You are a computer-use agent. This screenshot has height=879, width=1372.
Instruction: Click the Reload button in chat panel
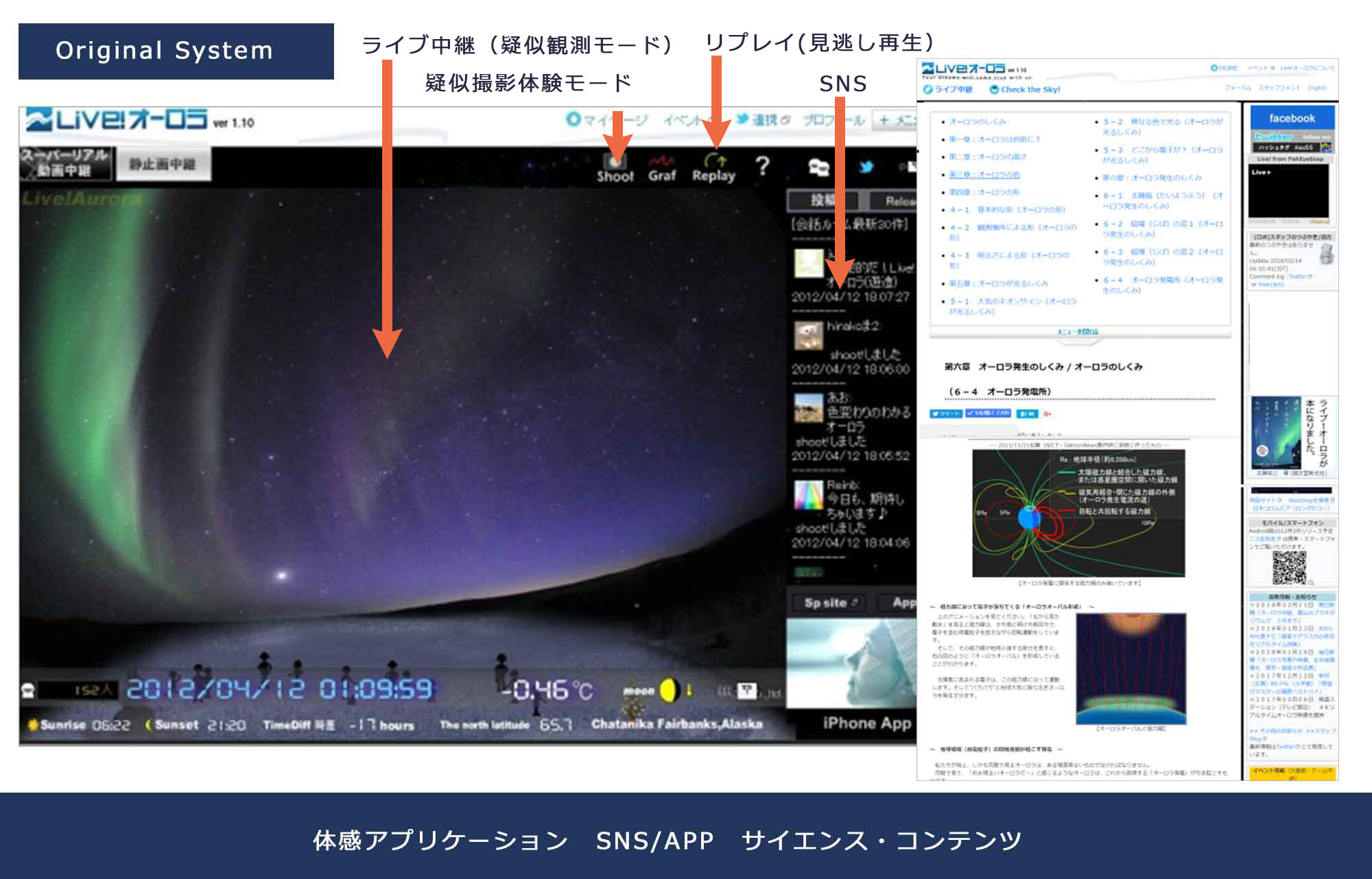coord(893,201)
